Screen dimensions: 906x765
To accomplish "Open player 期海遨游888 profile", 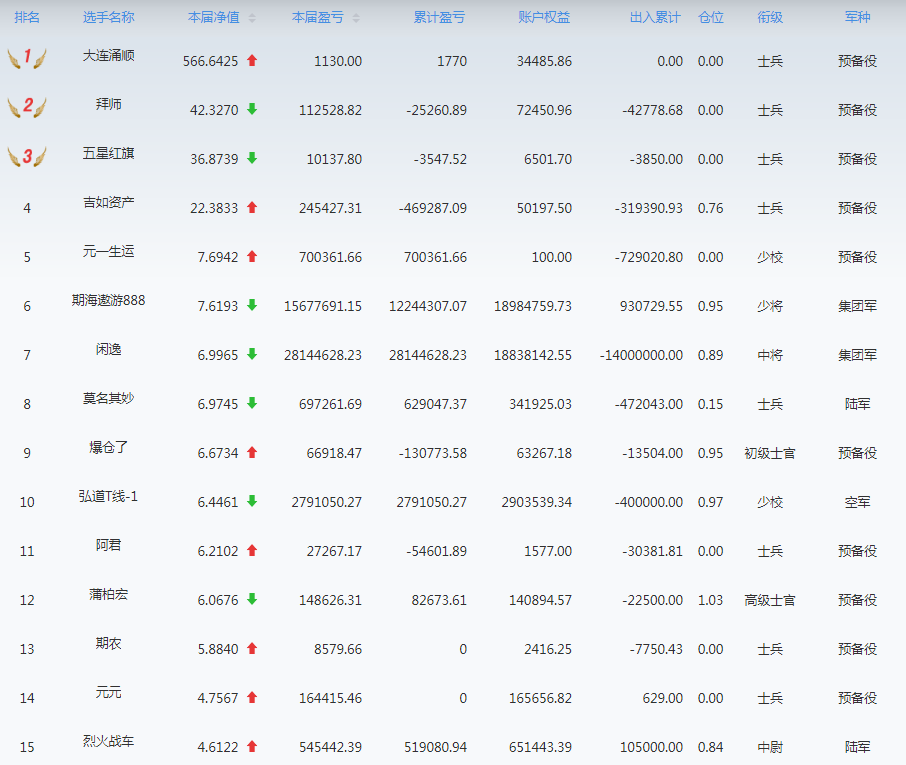I will pyautogui.click(x=109, y=300).
